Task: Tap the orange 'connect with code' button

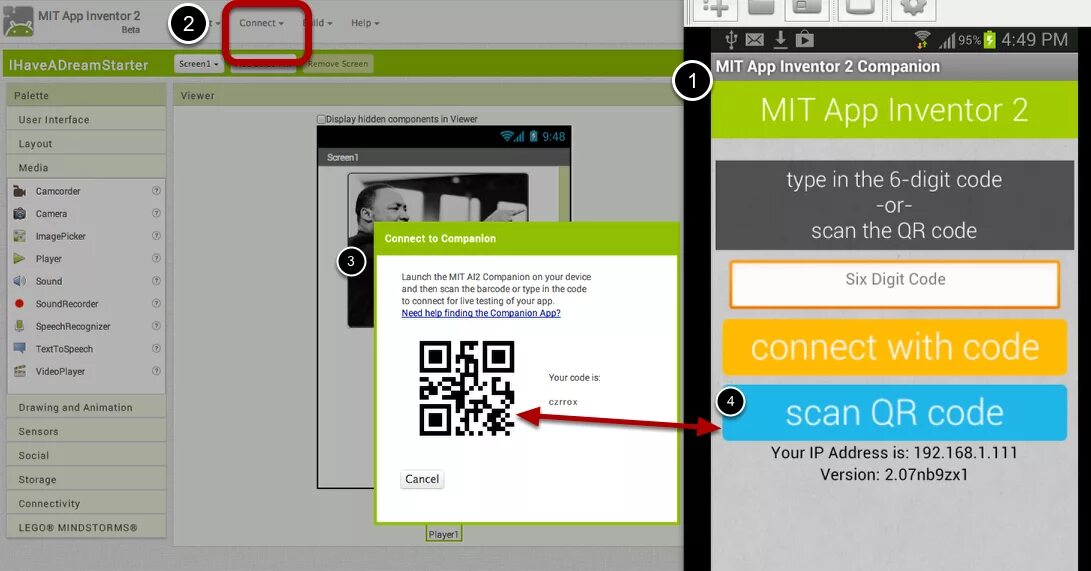Action: [894, 347]
